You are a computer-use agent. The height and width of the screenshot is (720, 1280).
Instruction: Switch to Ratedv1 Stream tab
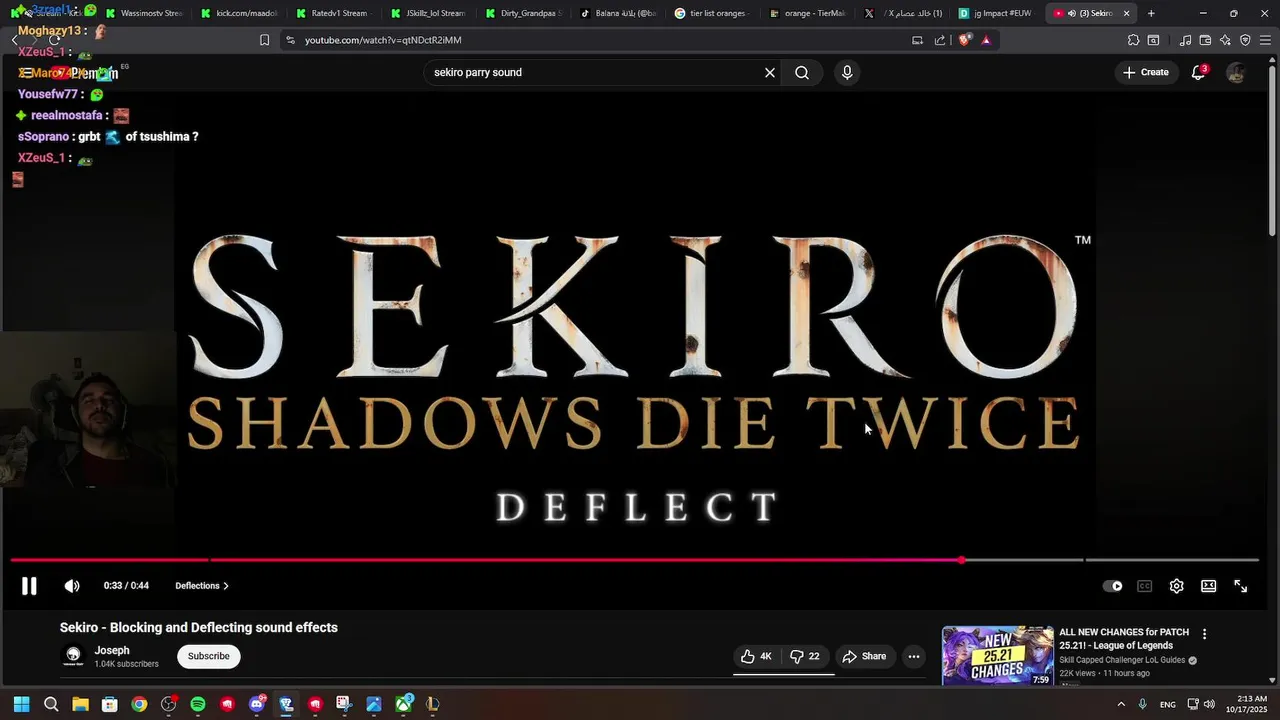(x=334, y=13)
